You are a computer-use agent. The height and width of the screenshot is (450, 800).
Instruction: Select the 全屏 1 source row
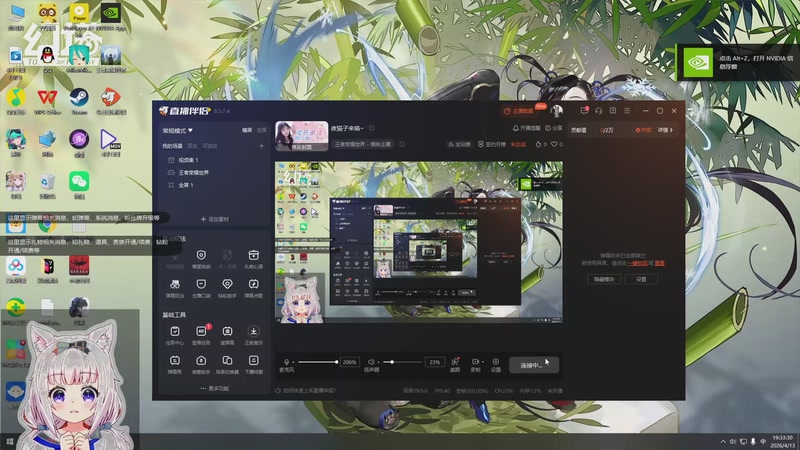click(214, 185)
